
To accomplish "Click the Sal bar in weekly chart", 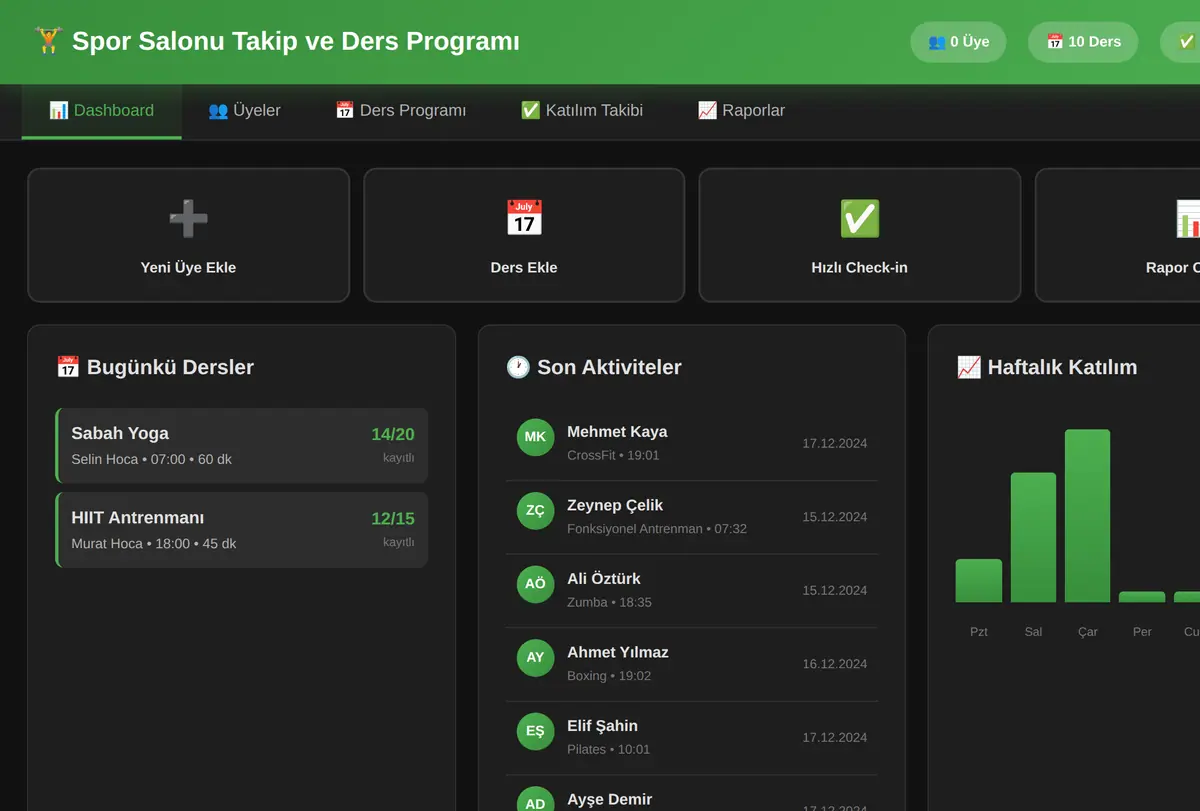I will coord(1033,538).
